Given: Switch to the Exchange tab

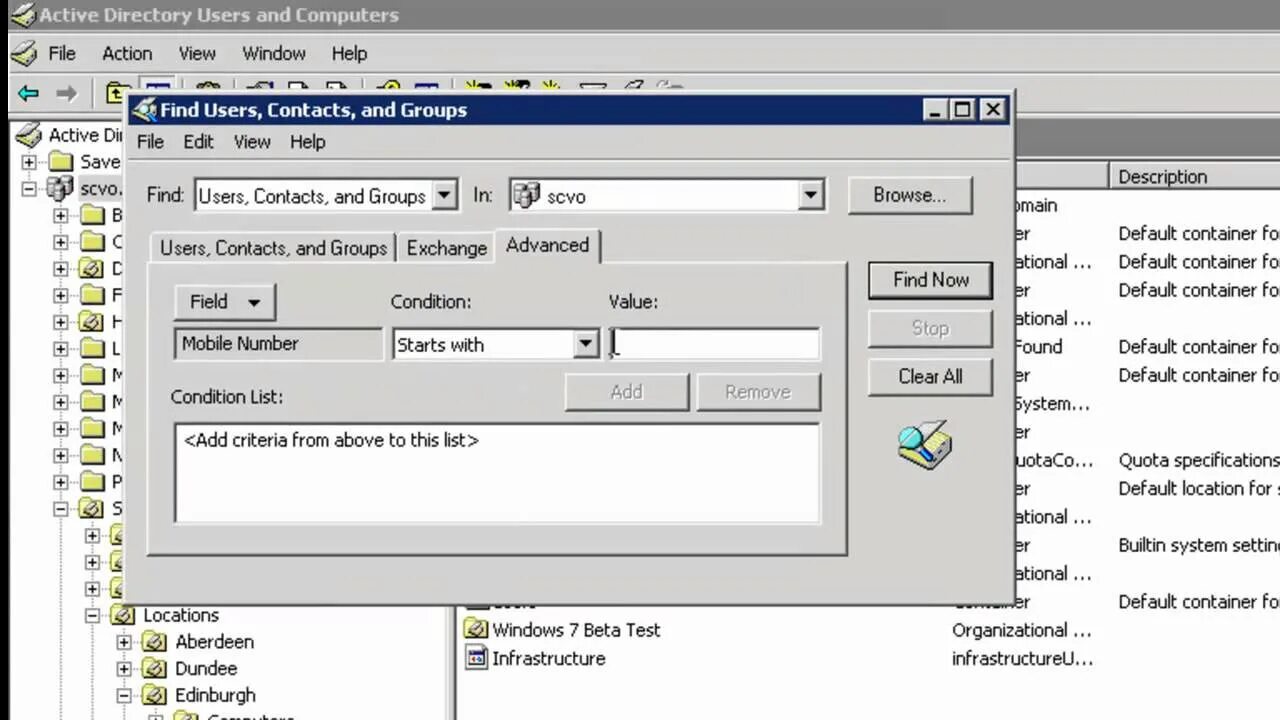Looking at the screenshot, I should 446,248.
